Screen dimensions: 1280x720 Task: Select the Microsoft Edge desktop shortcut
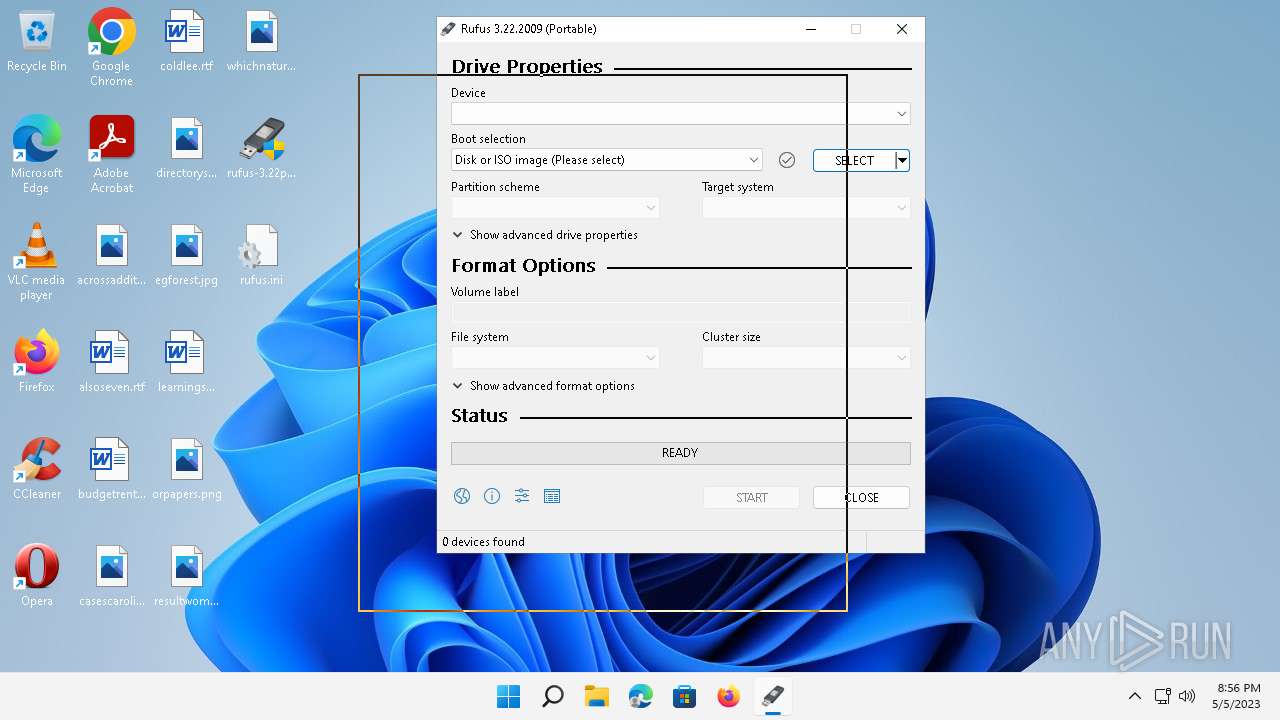point(37,154)
